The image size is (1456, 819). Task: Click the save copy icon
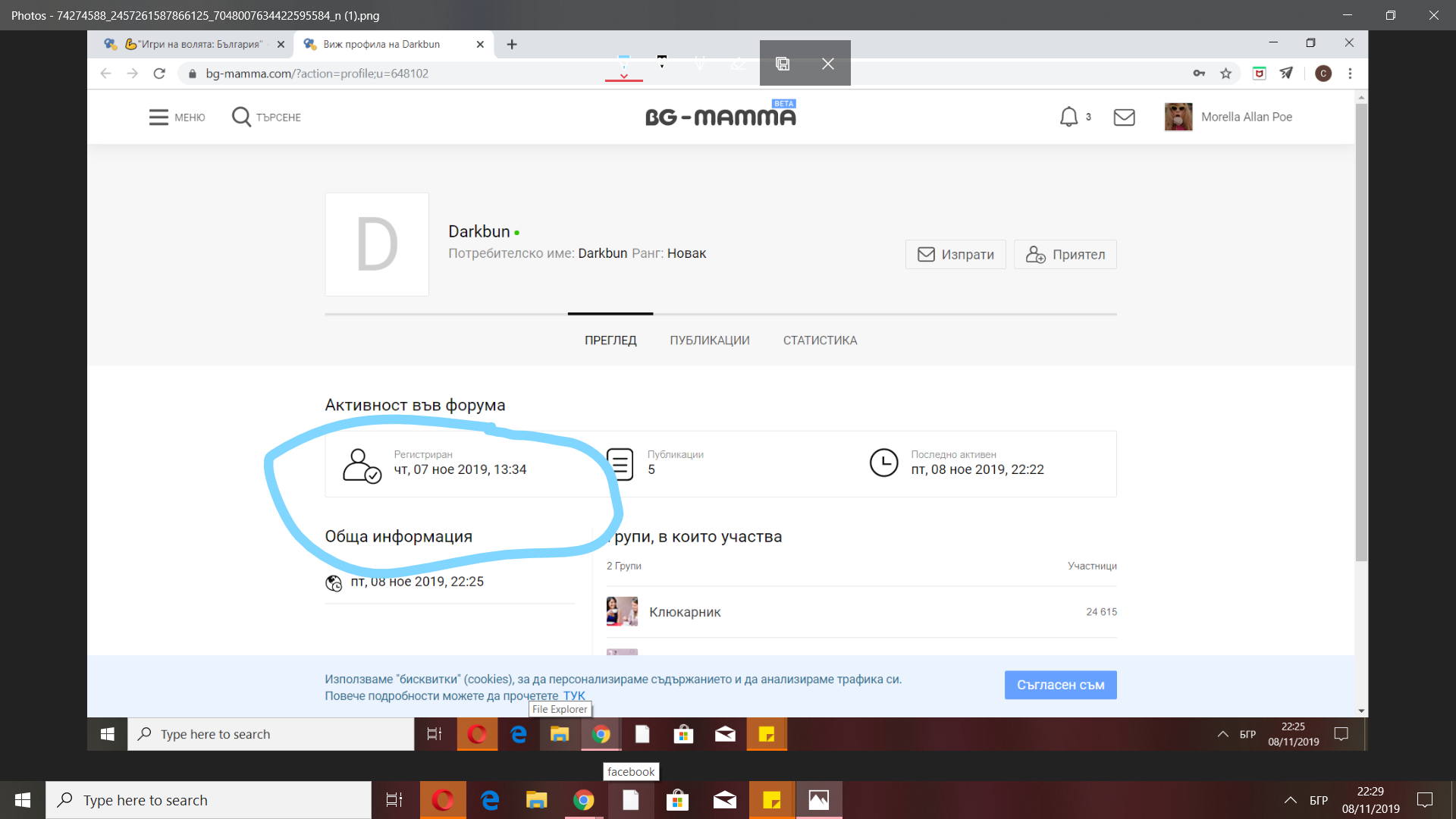[x=783, y=64]
